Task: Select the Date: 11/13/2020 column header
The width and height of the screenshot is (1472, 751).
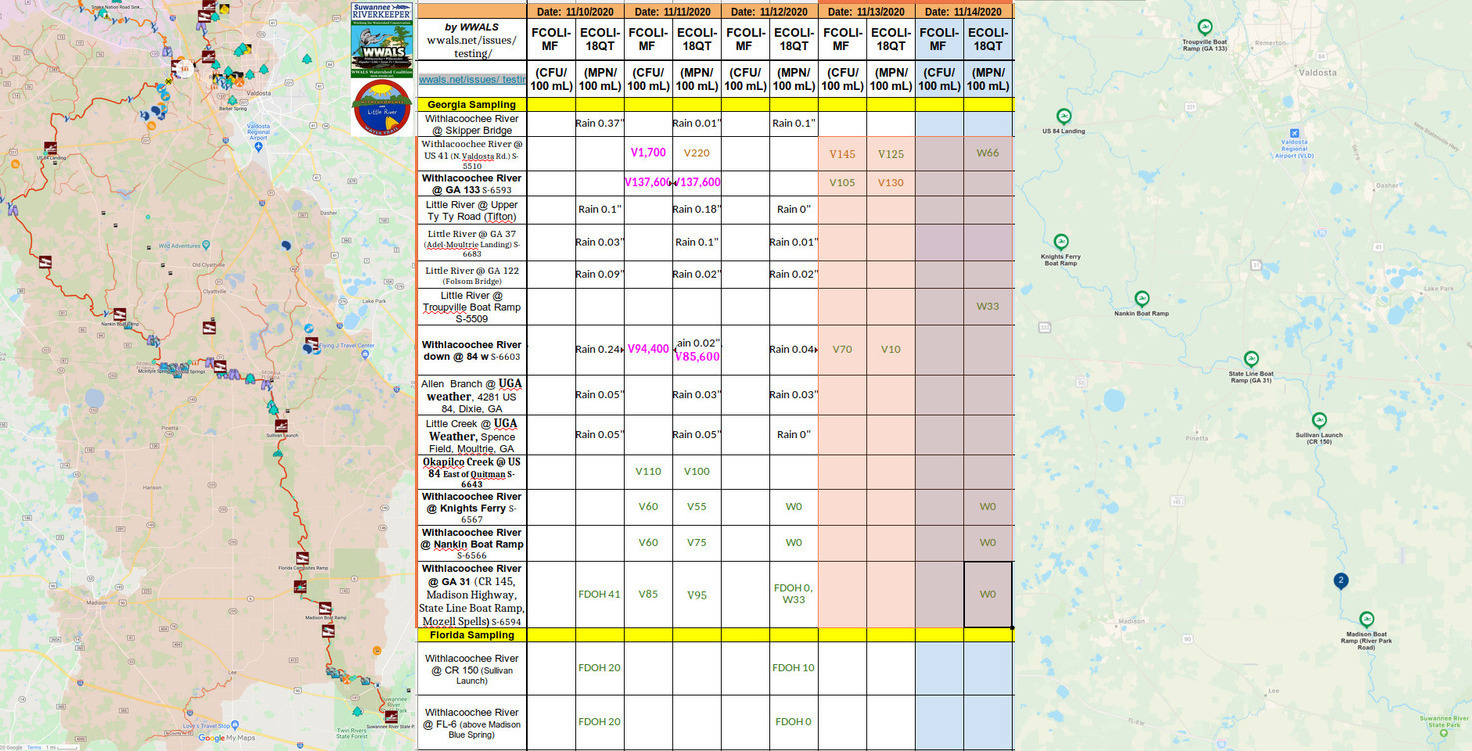Action: (x=867, y=11)
